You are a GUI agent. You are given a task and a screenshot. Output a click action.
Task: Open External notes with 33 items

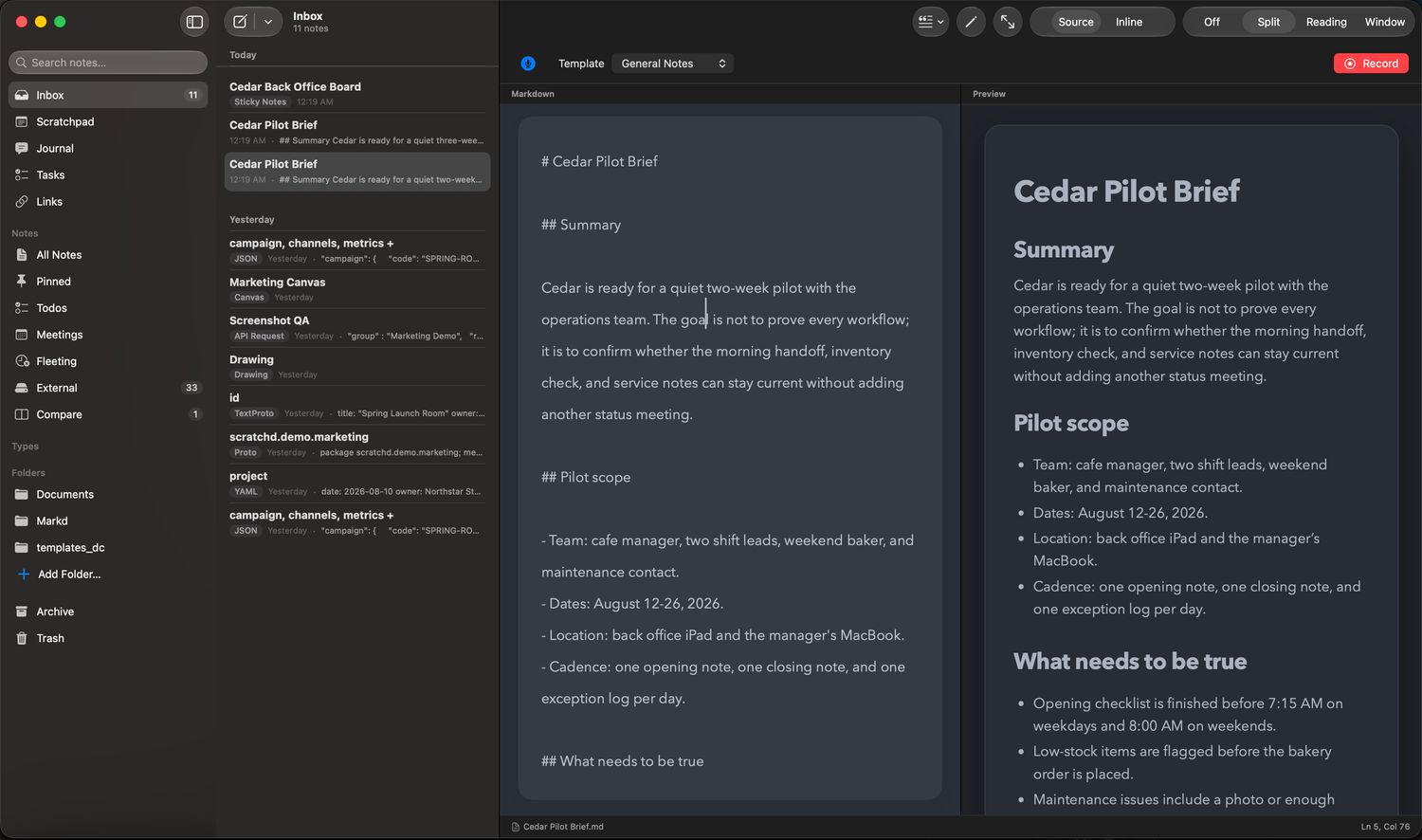pos(108,388)
